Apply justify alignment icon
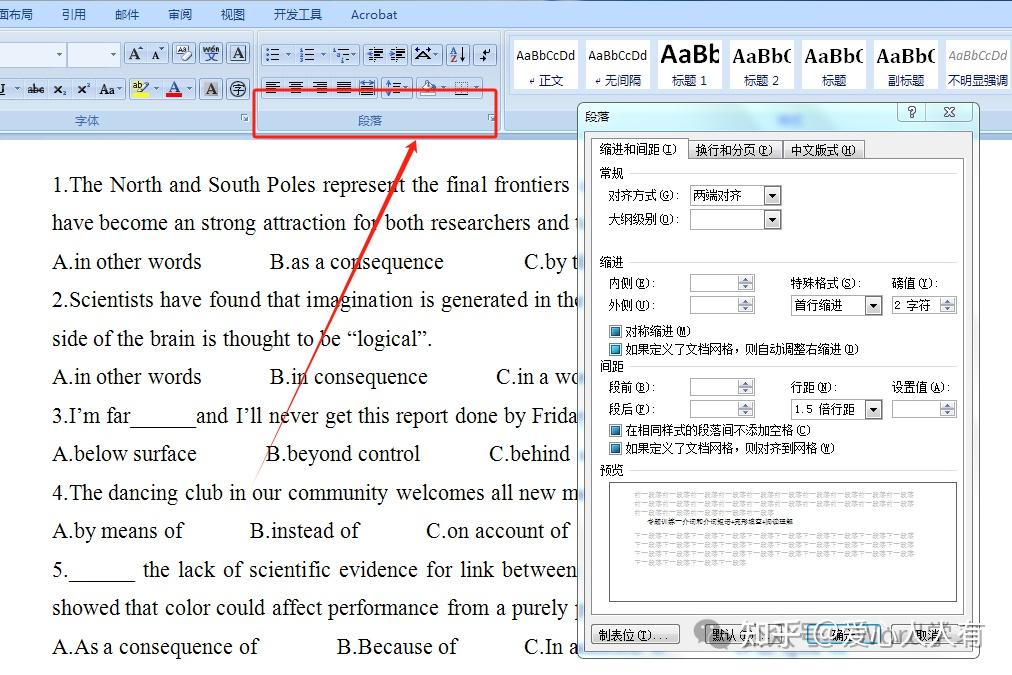Image resolution: width=1012 pixels, height=675 pixels. click(x=343, y=87)
